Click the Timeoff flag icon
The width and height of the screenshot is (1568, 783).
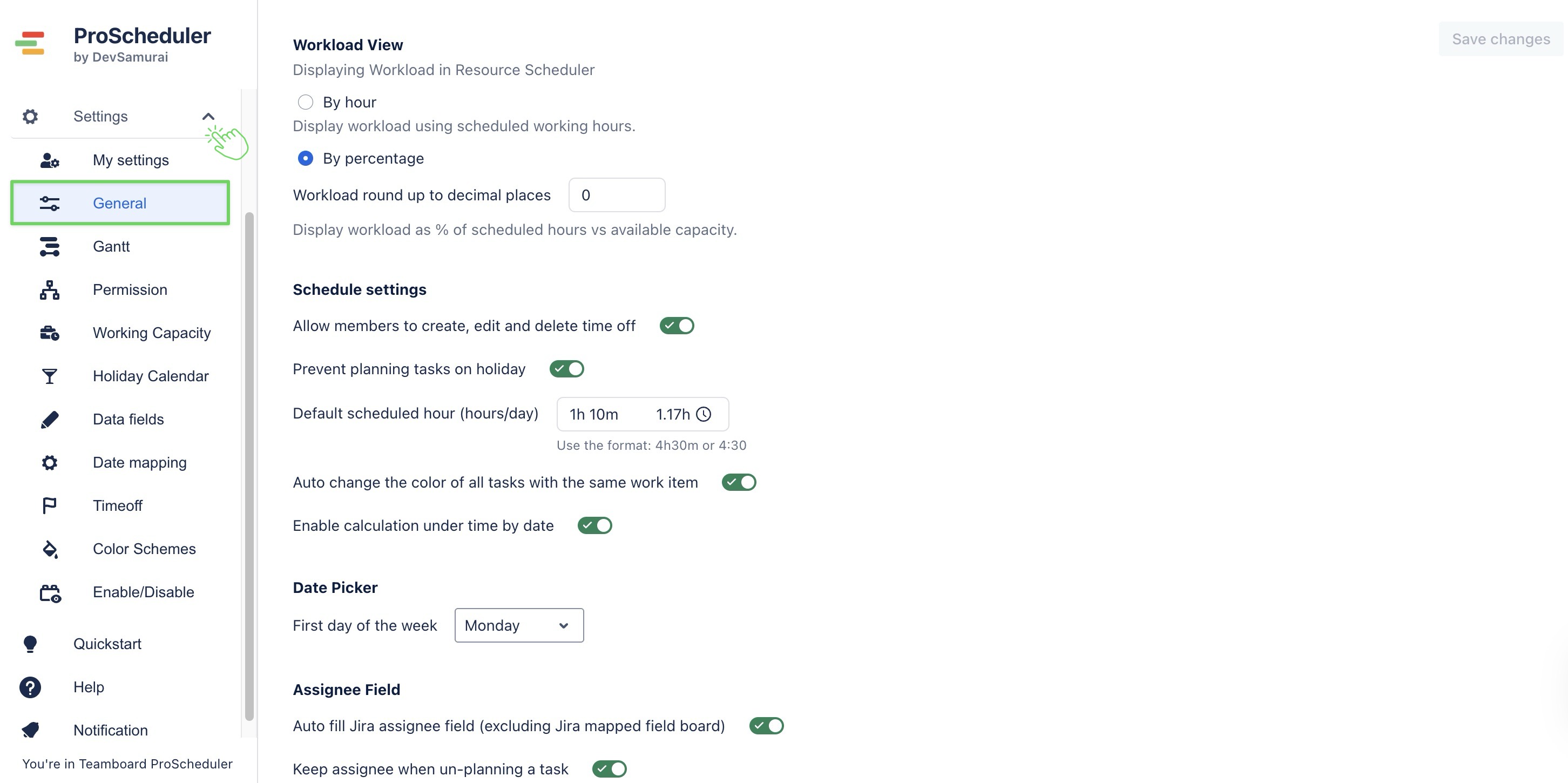tap(49, 506)
